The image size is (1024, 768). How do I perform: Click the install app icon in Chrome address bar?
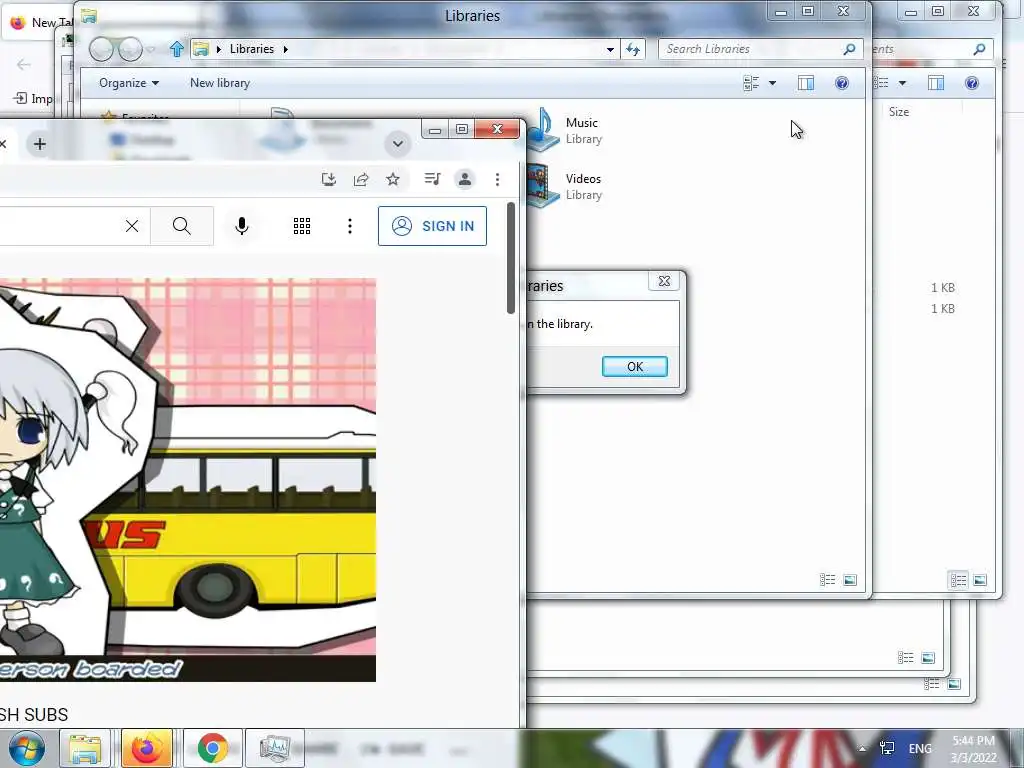coord(329,179)
